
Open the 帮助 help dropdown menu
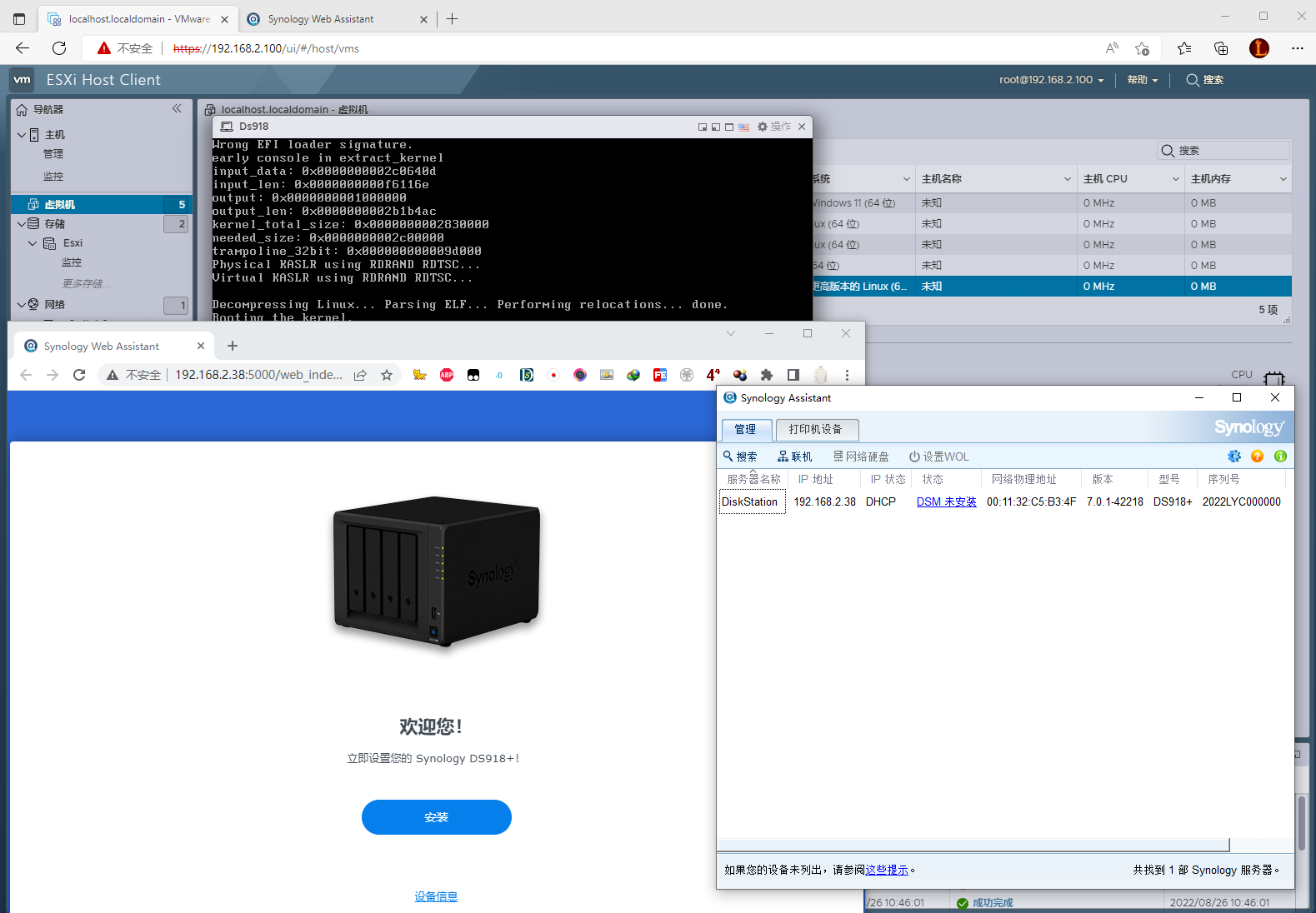(x=1142, y=80)
